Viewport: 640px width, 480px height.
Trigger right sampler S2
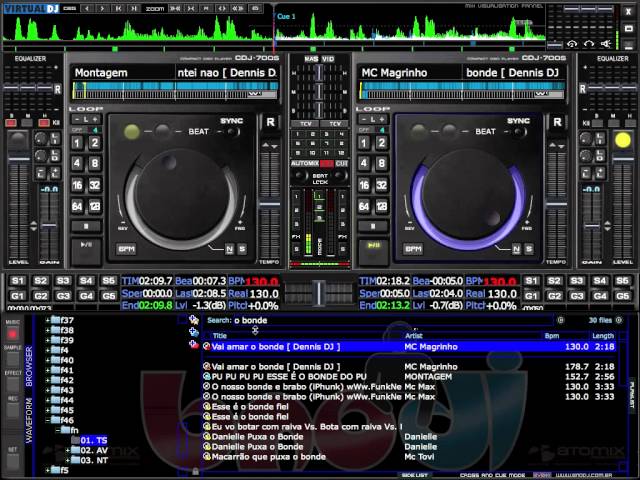(x=554, y=281)
